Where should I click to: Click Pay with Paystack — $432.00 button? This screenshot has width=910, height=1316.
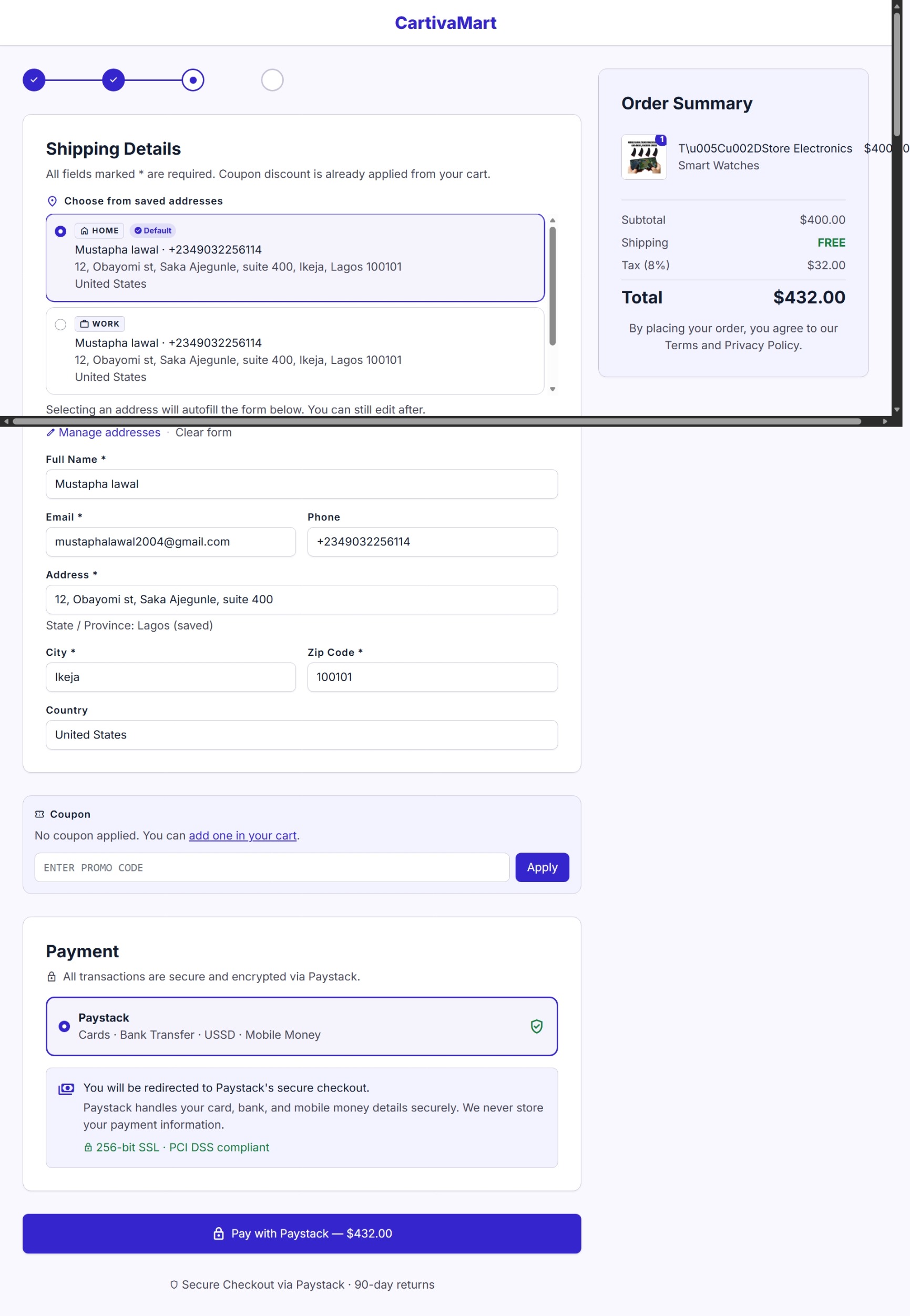(x=302, y=1233)
